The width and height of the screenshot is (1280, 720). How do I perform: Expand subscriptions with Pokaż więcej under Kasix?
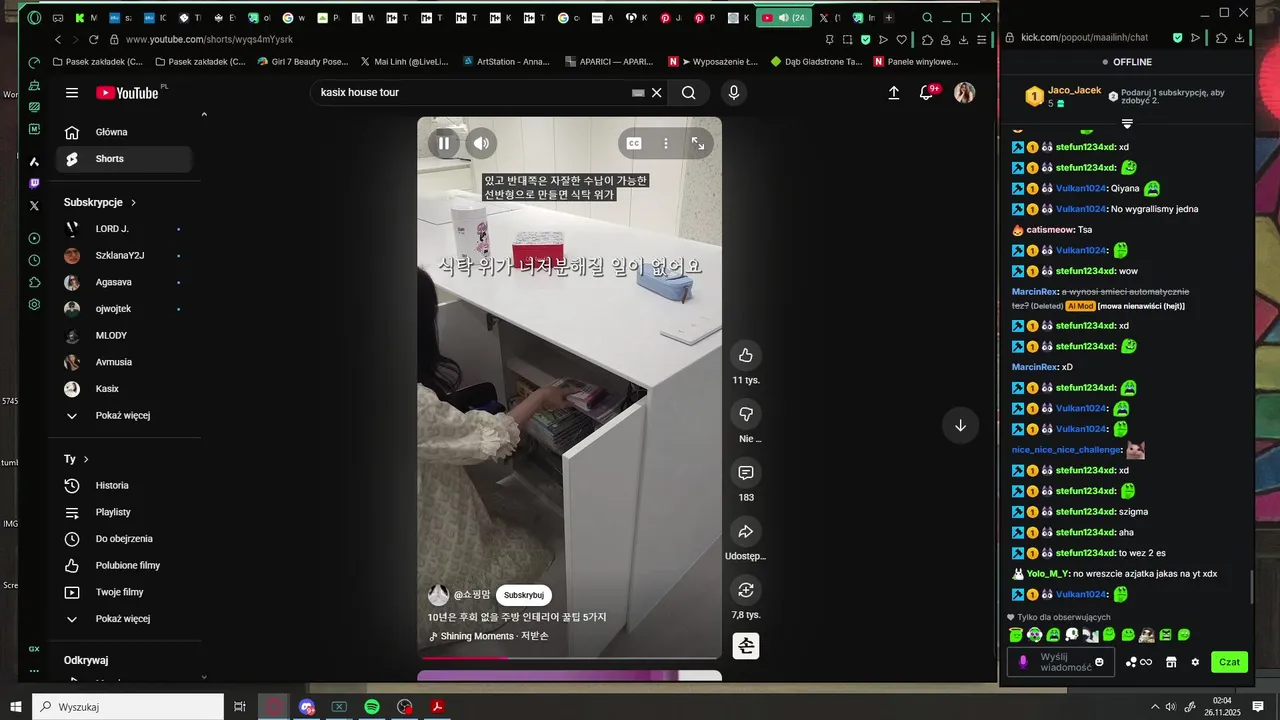[124, 415]
